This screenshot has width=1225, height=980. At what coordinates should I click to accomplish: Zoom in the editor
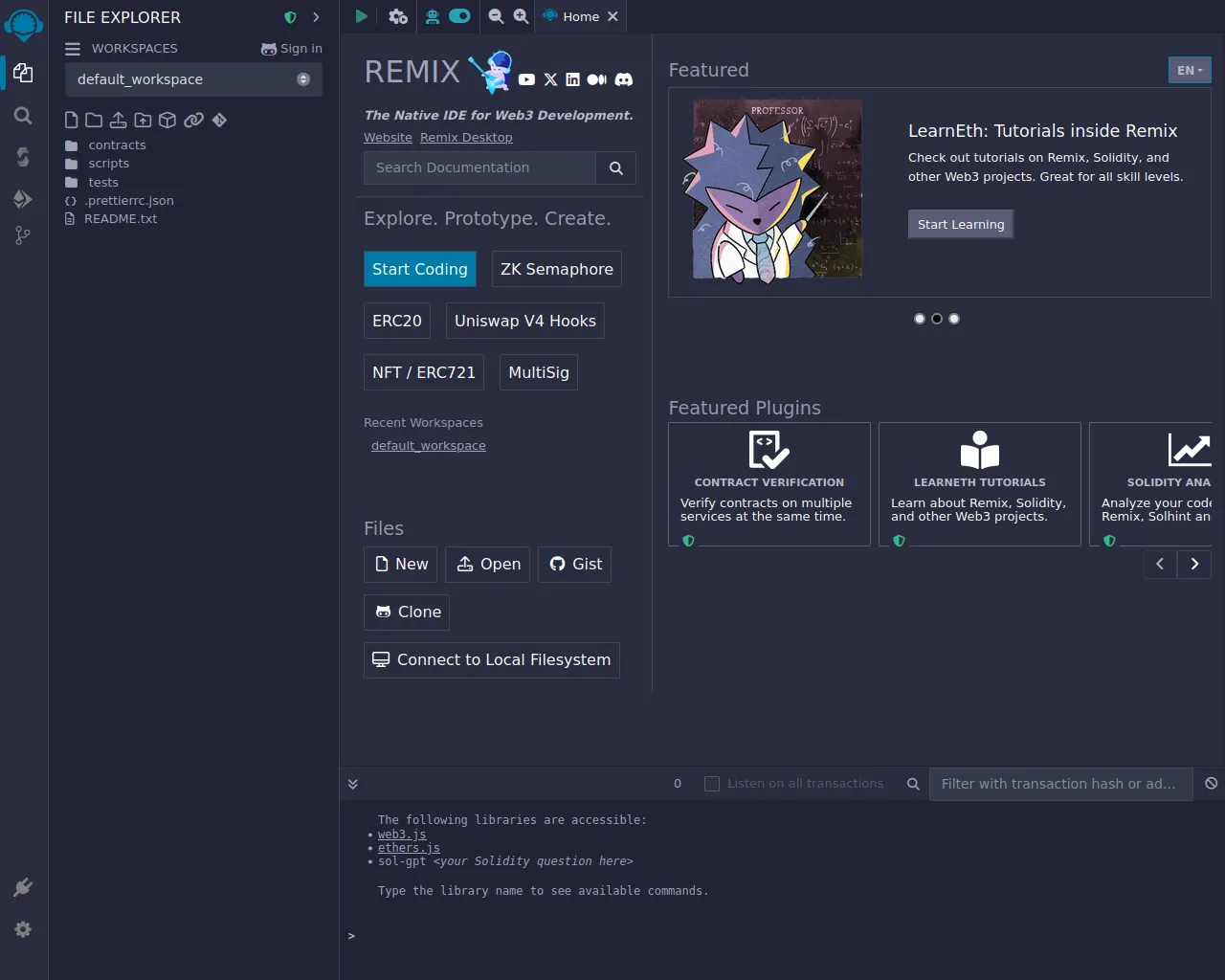pos(521,16)
